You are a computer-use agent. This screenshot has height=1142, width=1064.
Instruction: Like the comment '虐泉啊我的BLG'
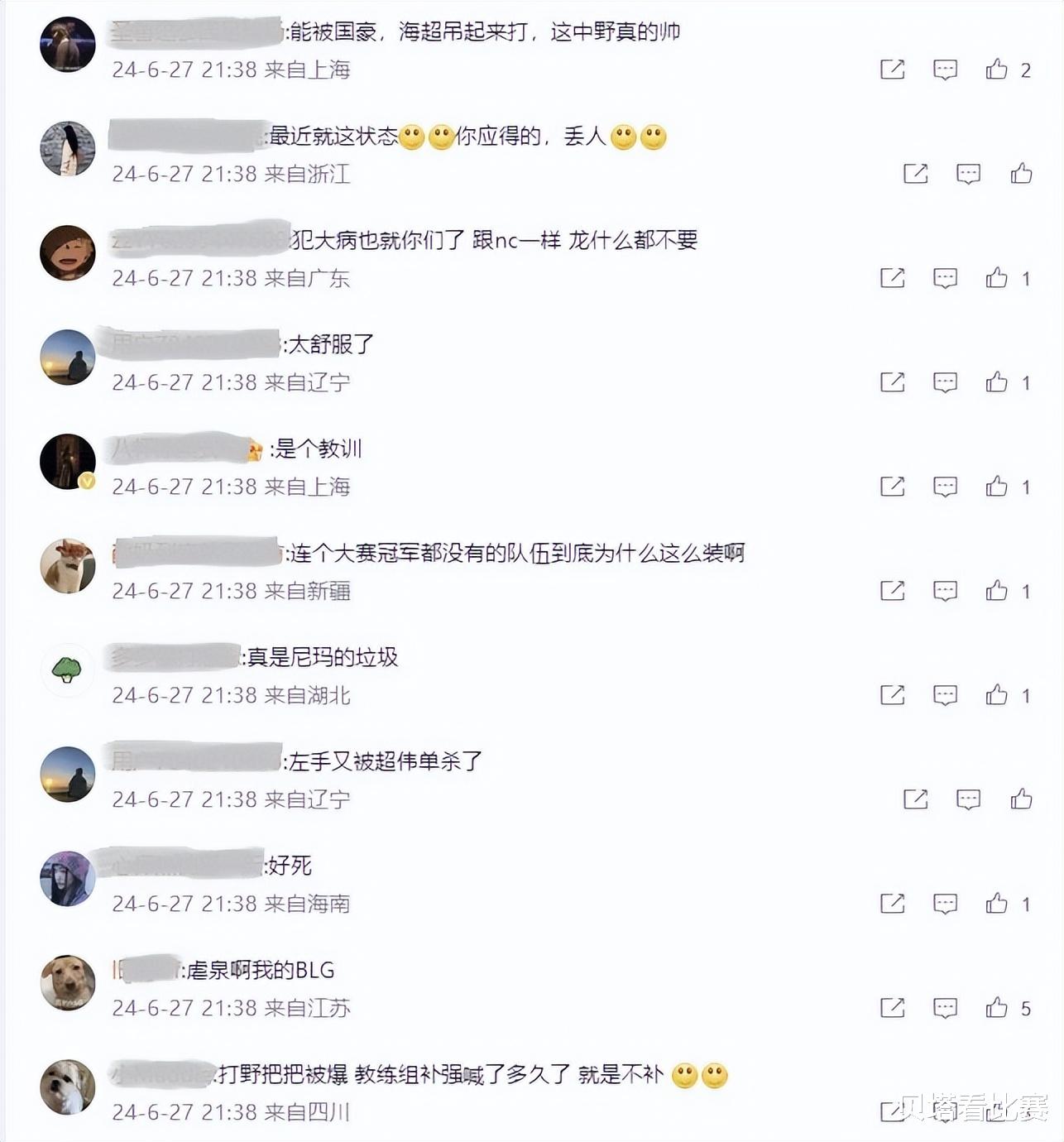pos(997,1008)
